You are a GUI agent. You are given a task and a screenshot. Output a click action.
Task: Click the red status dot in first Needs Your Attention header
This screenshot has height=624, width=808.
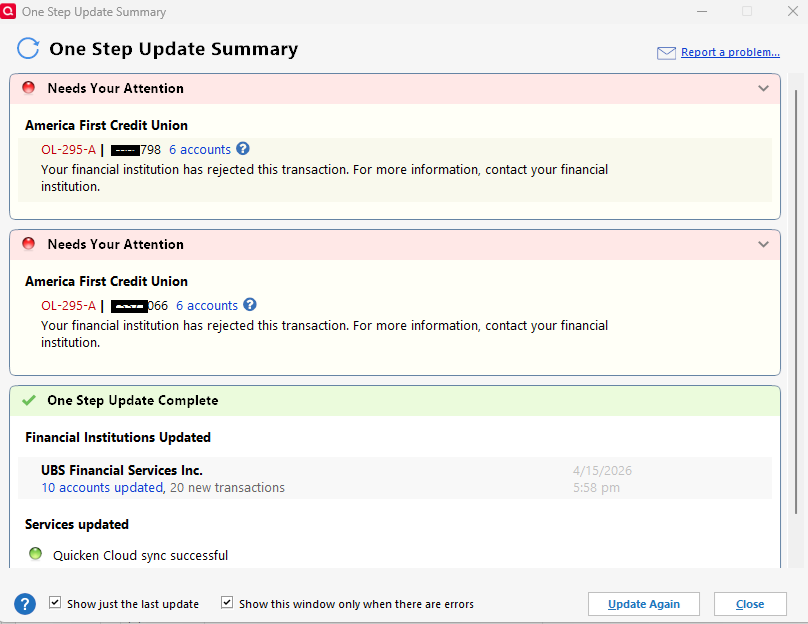[29, 88]
